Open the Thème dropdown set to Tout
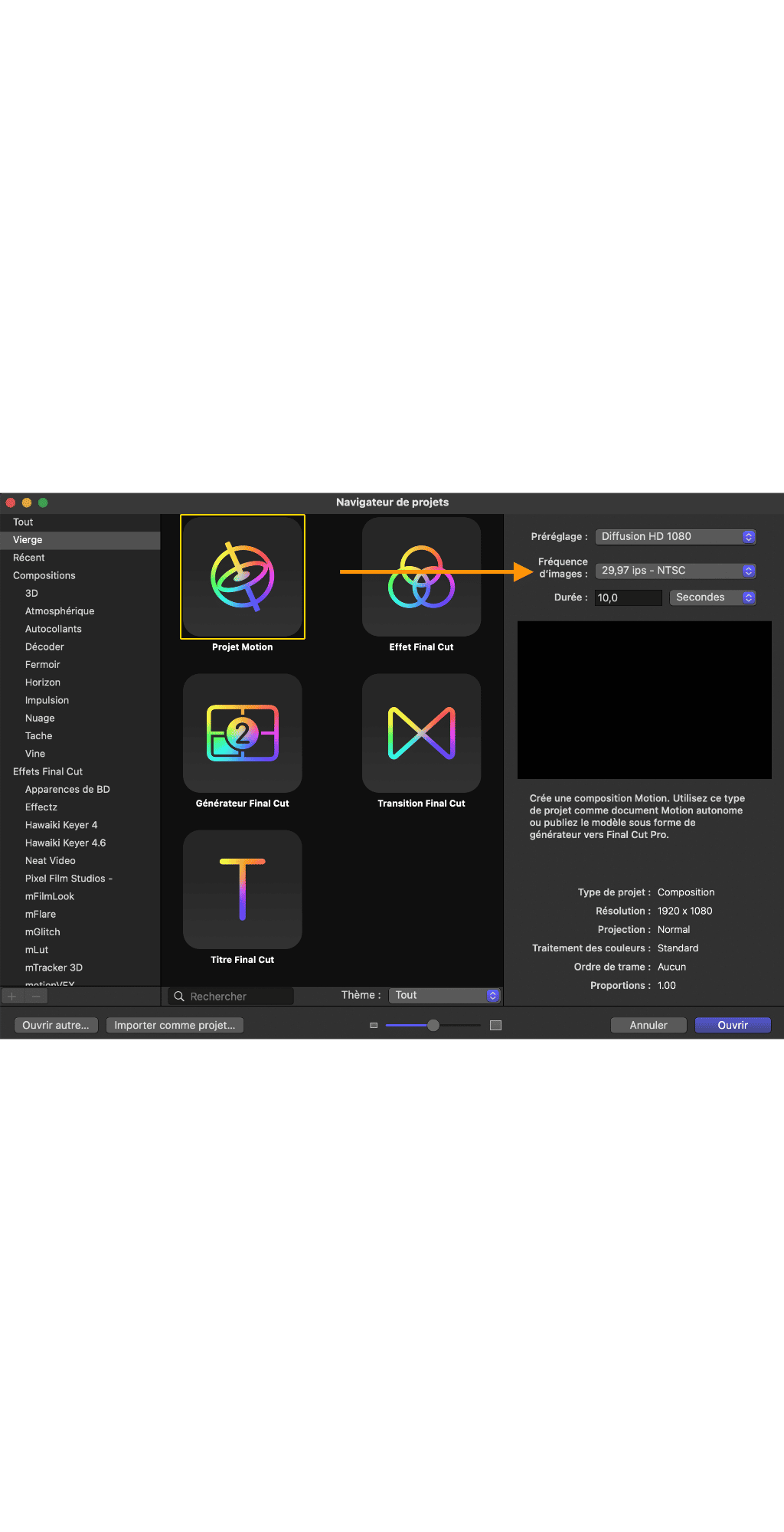This screenshot has height=1532, width=784. (444, 995)
